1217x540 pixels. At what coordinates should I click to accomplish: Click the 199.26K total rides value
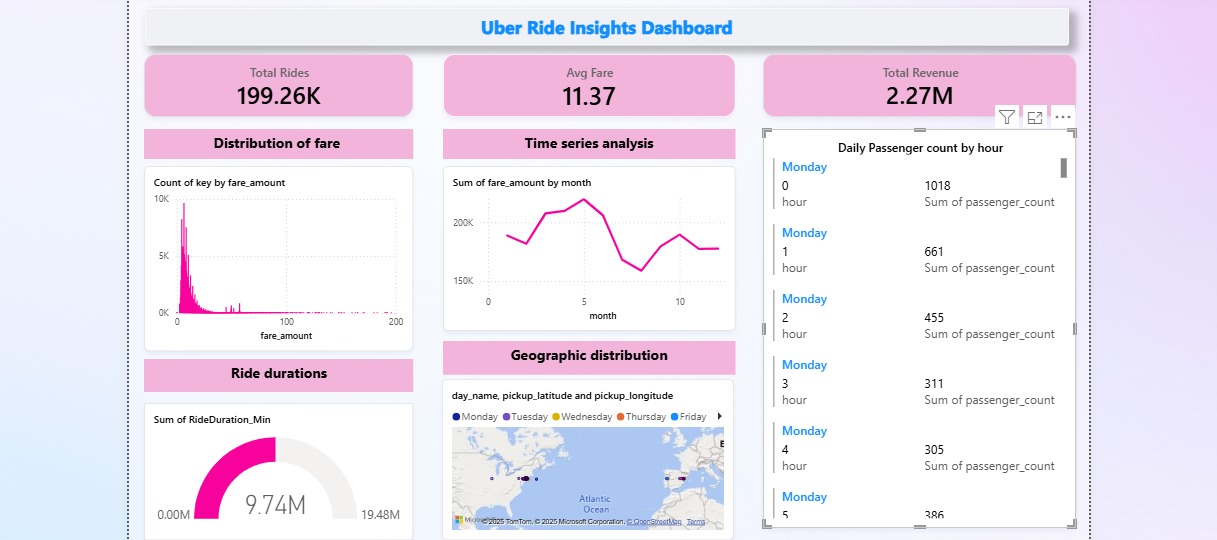pos(279,96)
